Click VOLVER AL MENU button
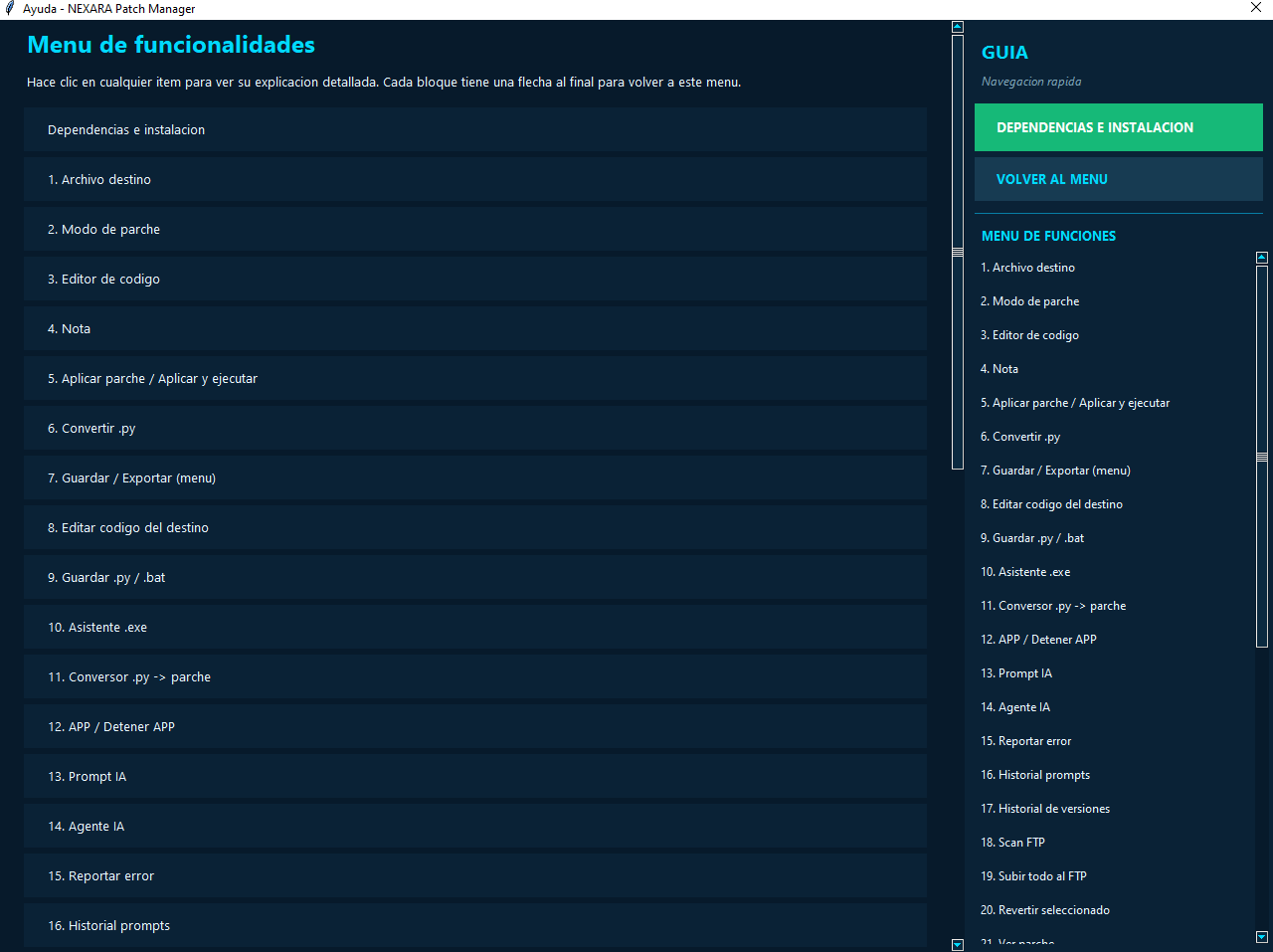 (x=1119, y=179)
